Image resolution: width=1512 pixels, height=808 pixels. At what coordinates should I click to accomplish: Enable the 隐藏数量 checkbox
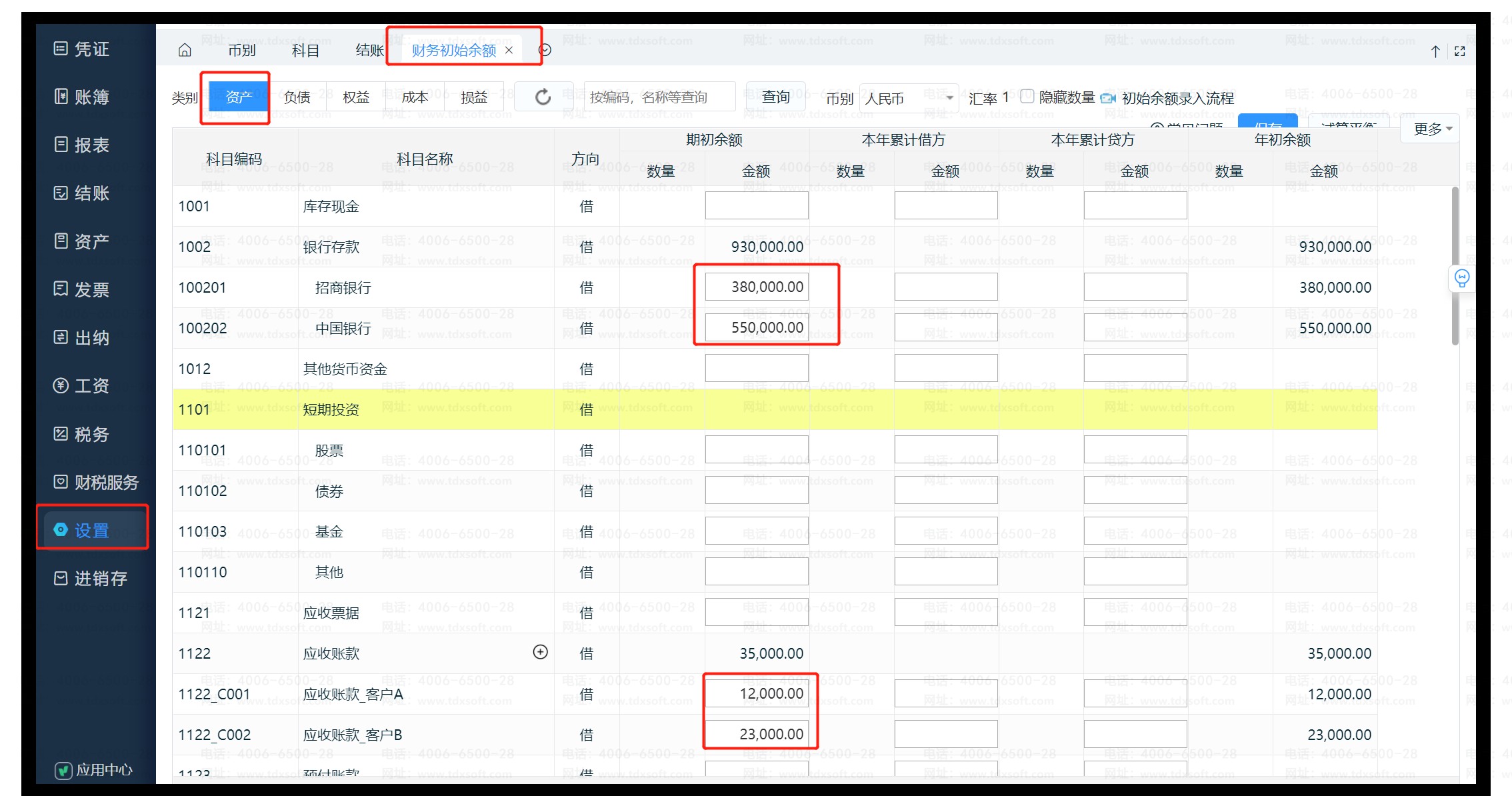click(x=1027, y=97)
